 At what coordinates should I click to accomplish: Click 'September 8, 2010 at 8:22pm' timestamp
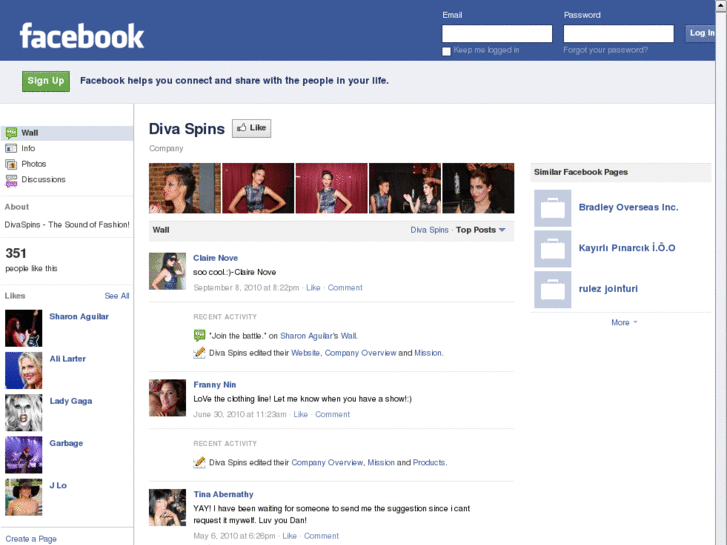246,288
